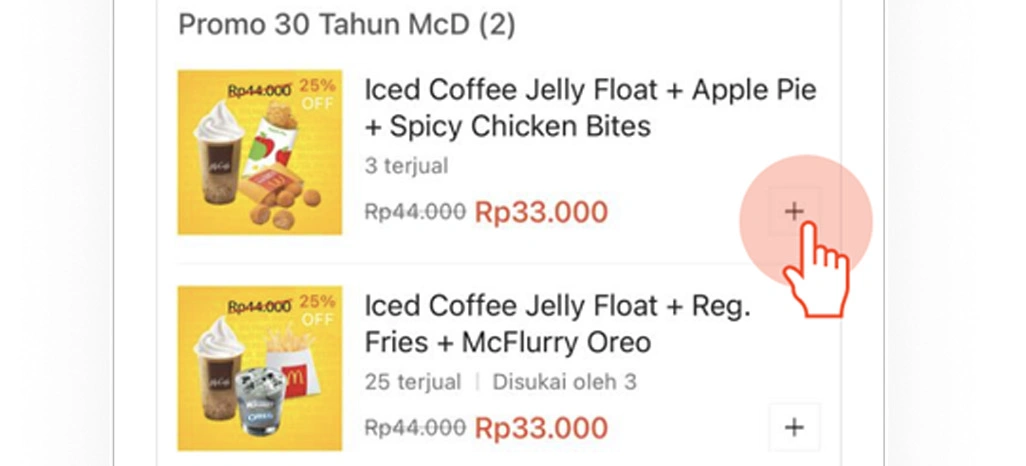This screenshot has width=1026, height=466.
Task: Add McFlurry Oreo combo with plus icon
Action: tap(794, 427)
